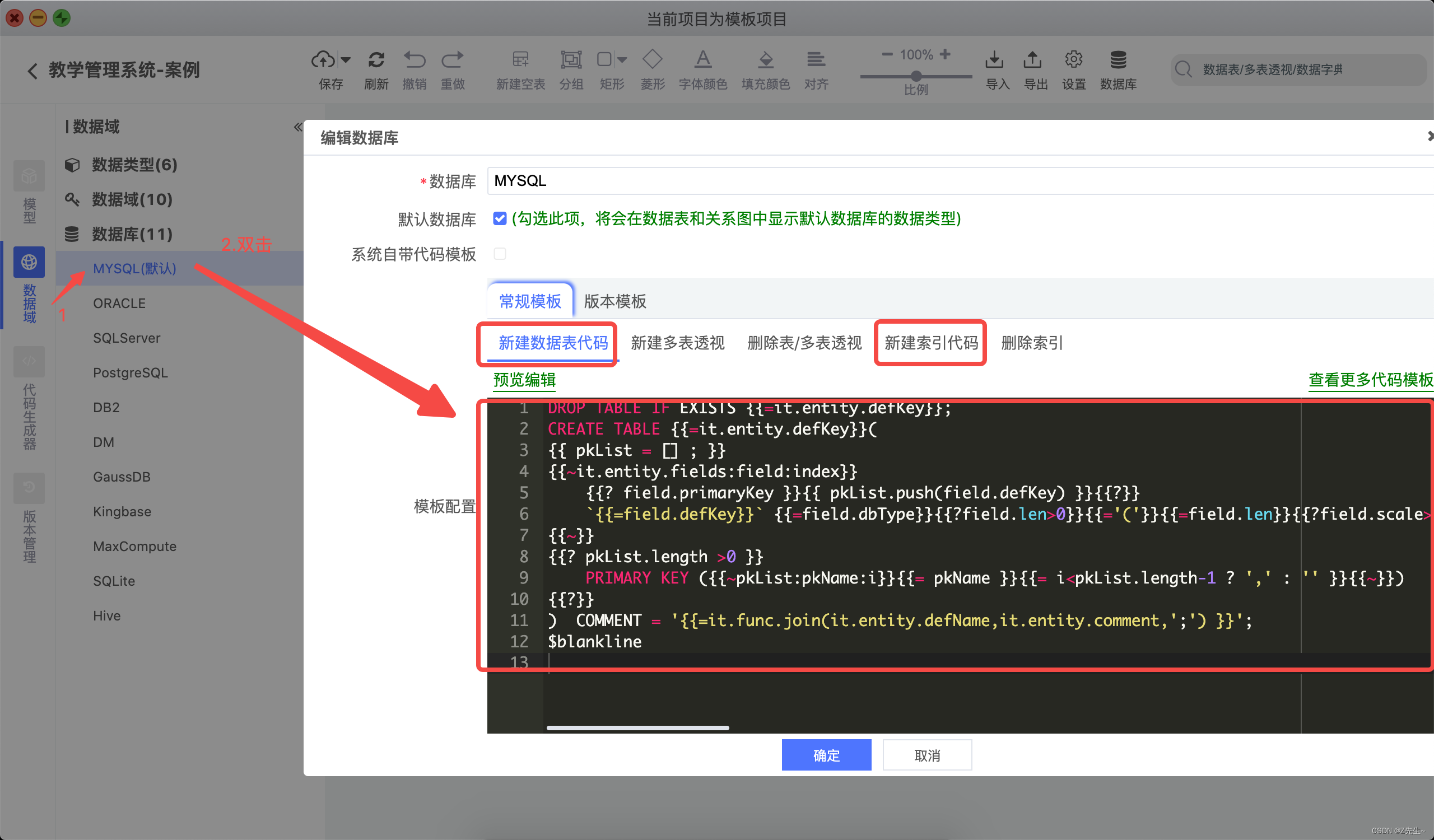The width and height of the screenshot is (1434, 840).
Task: Select DB2 in the database list
Action: pos(106,407)
